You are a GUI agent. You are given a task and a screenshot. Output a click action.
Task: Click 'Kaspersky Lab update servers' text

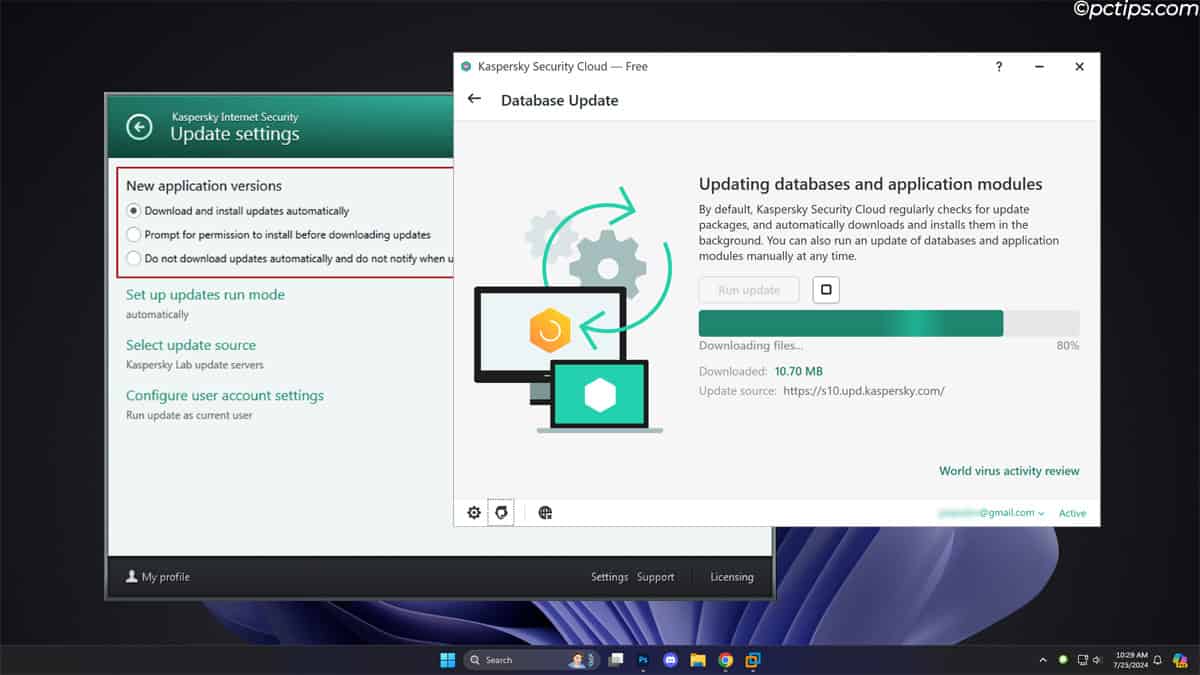click(x=195, y=365)
